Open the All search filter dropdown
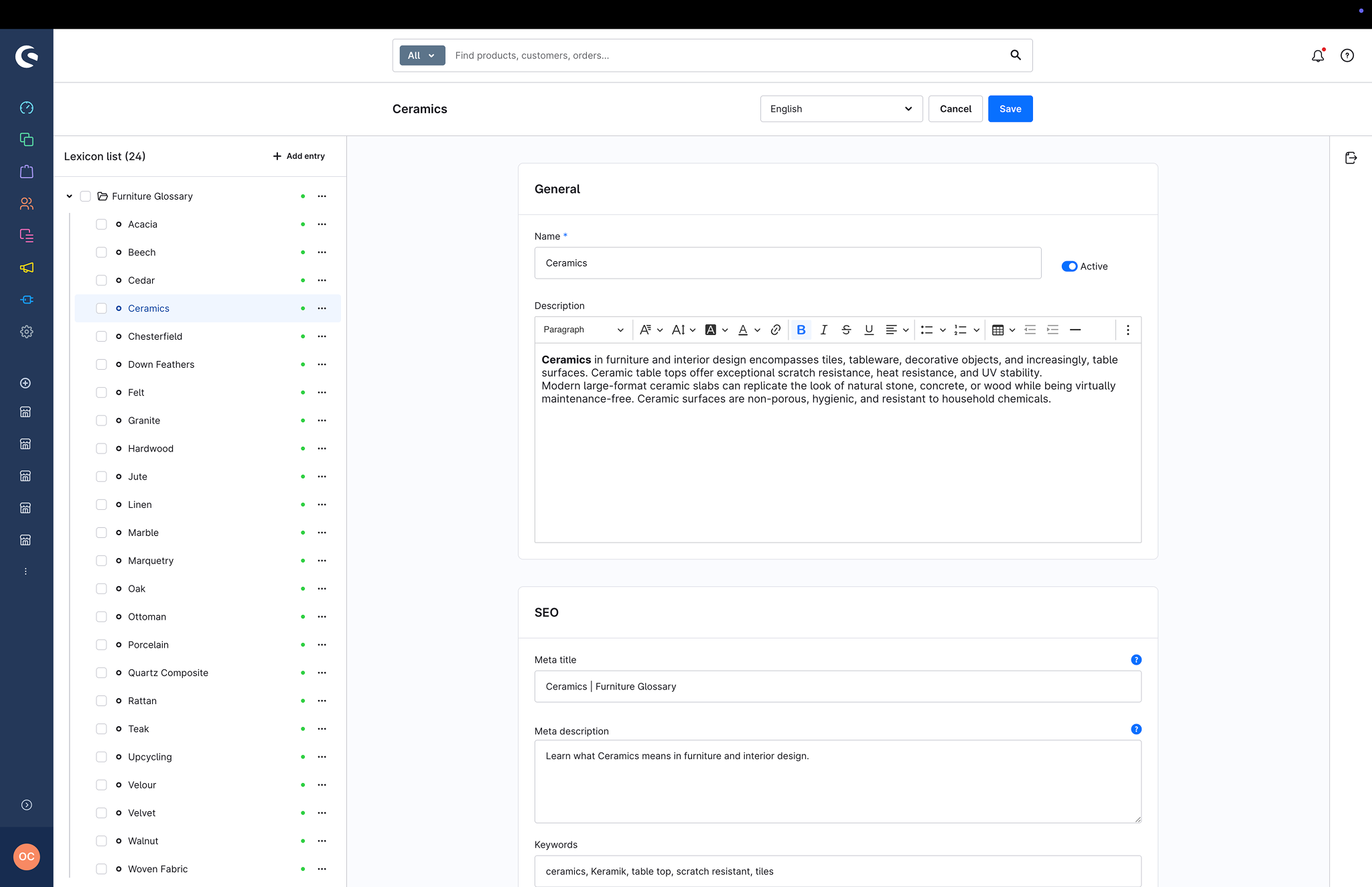 pyautogui.click(x=422, y=56)
